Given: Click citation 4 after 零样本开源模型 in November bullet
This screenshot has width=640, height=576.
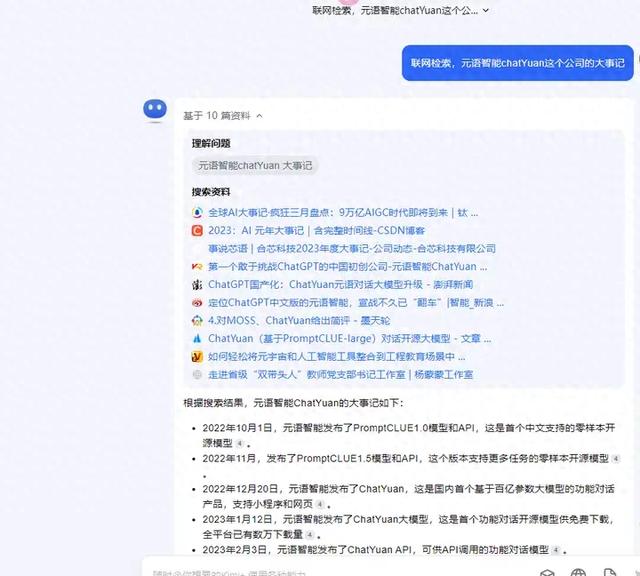Looking at the screenshot, I should [616, 459].
